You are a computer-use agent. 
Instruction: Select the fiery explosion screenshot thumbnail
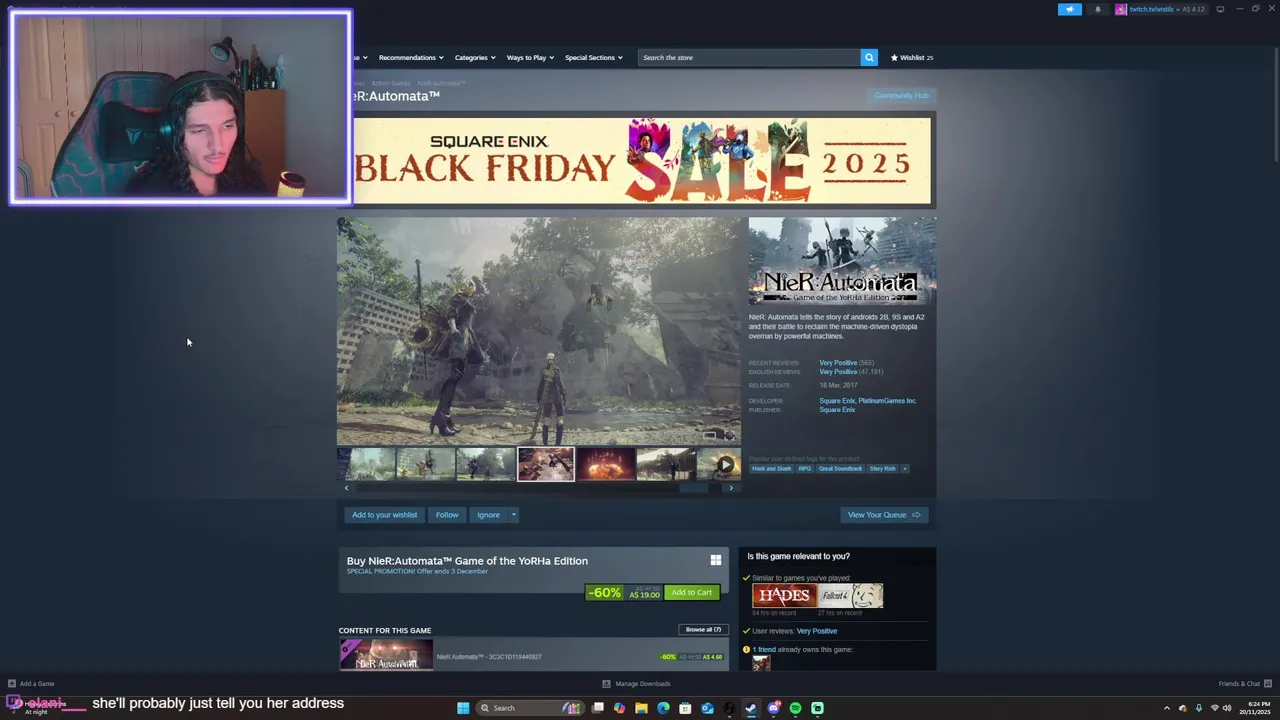coord(606,464)
